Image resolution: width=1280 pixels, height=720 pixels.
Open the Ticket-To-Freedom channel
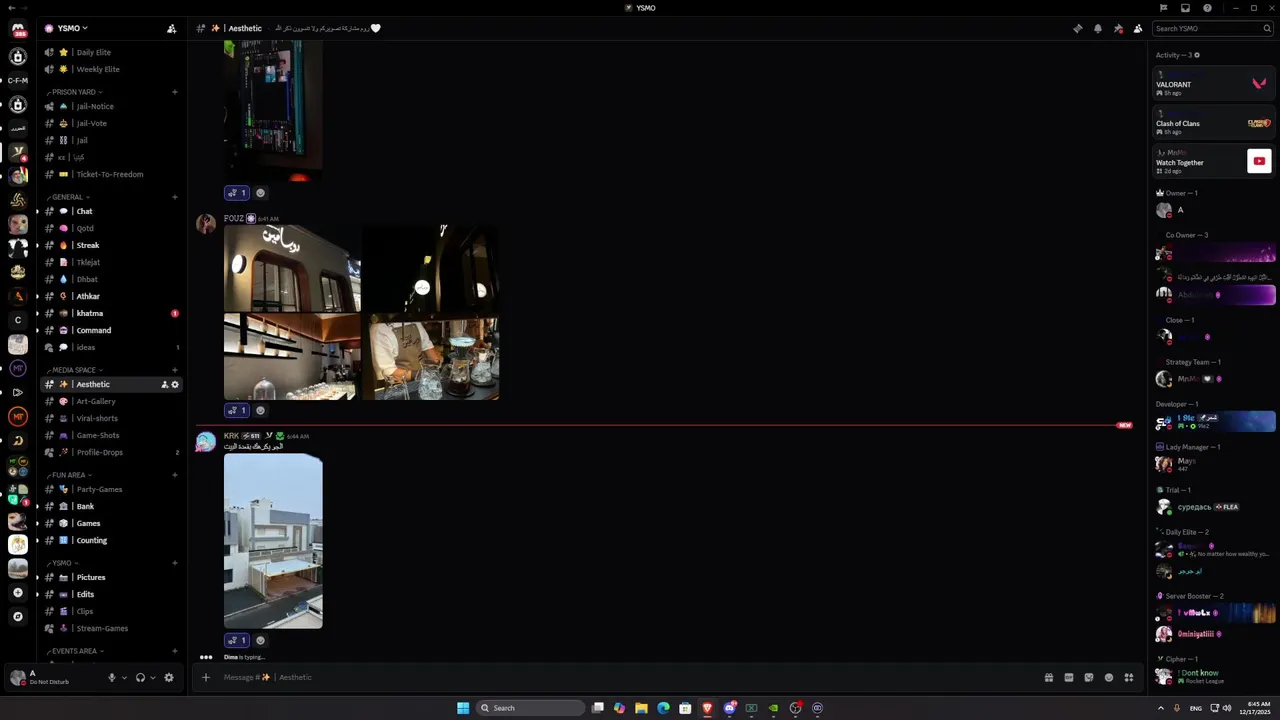click(x=111, y=174)
